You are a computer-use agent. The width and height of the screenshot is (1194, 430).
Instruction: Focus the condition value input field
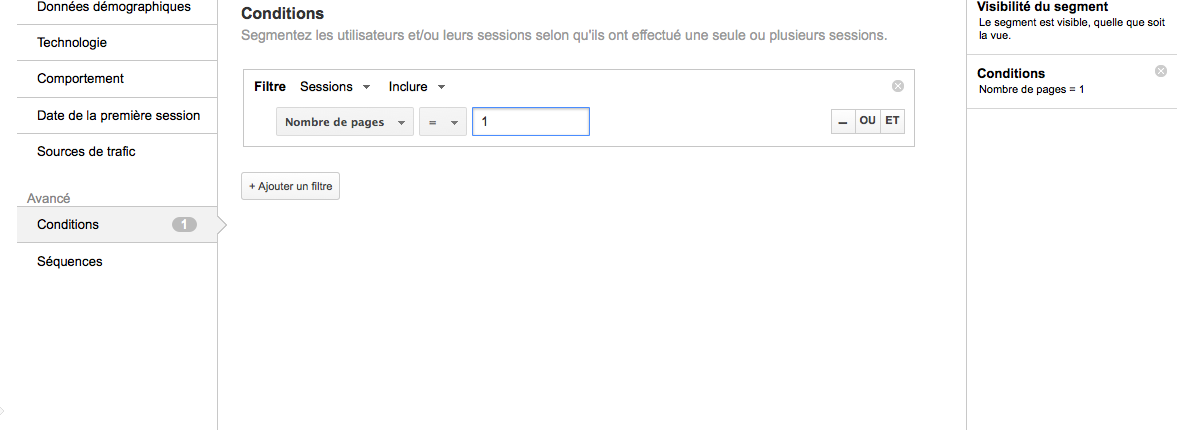530,122
